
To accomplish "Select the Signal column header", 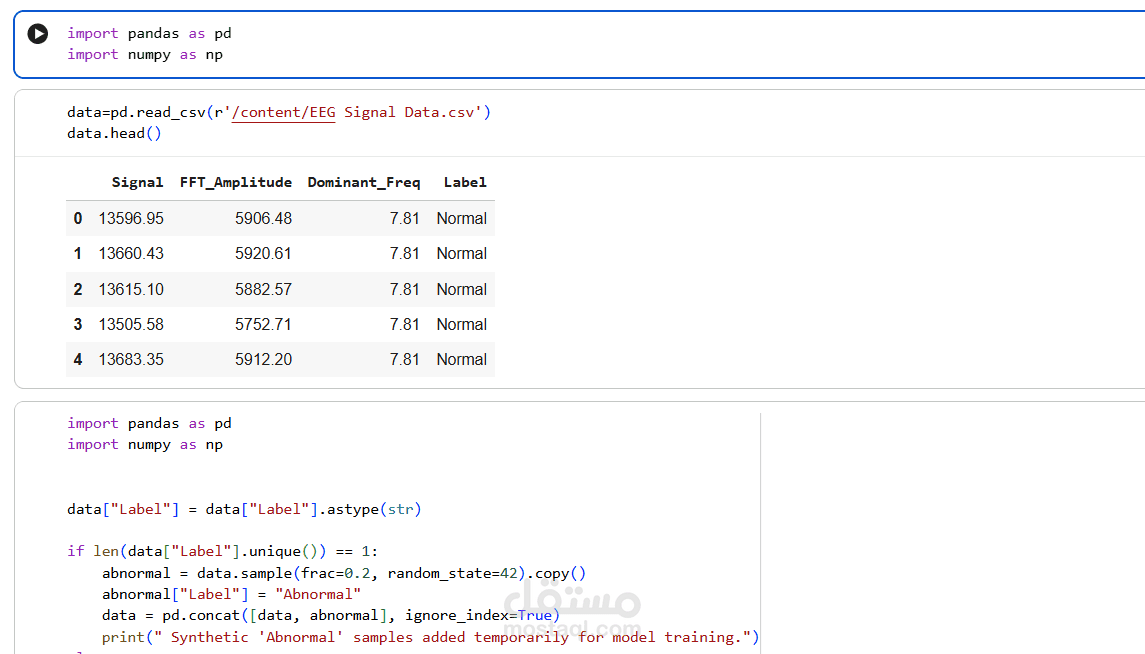I will pyautogui.click(x=137, y=182).
